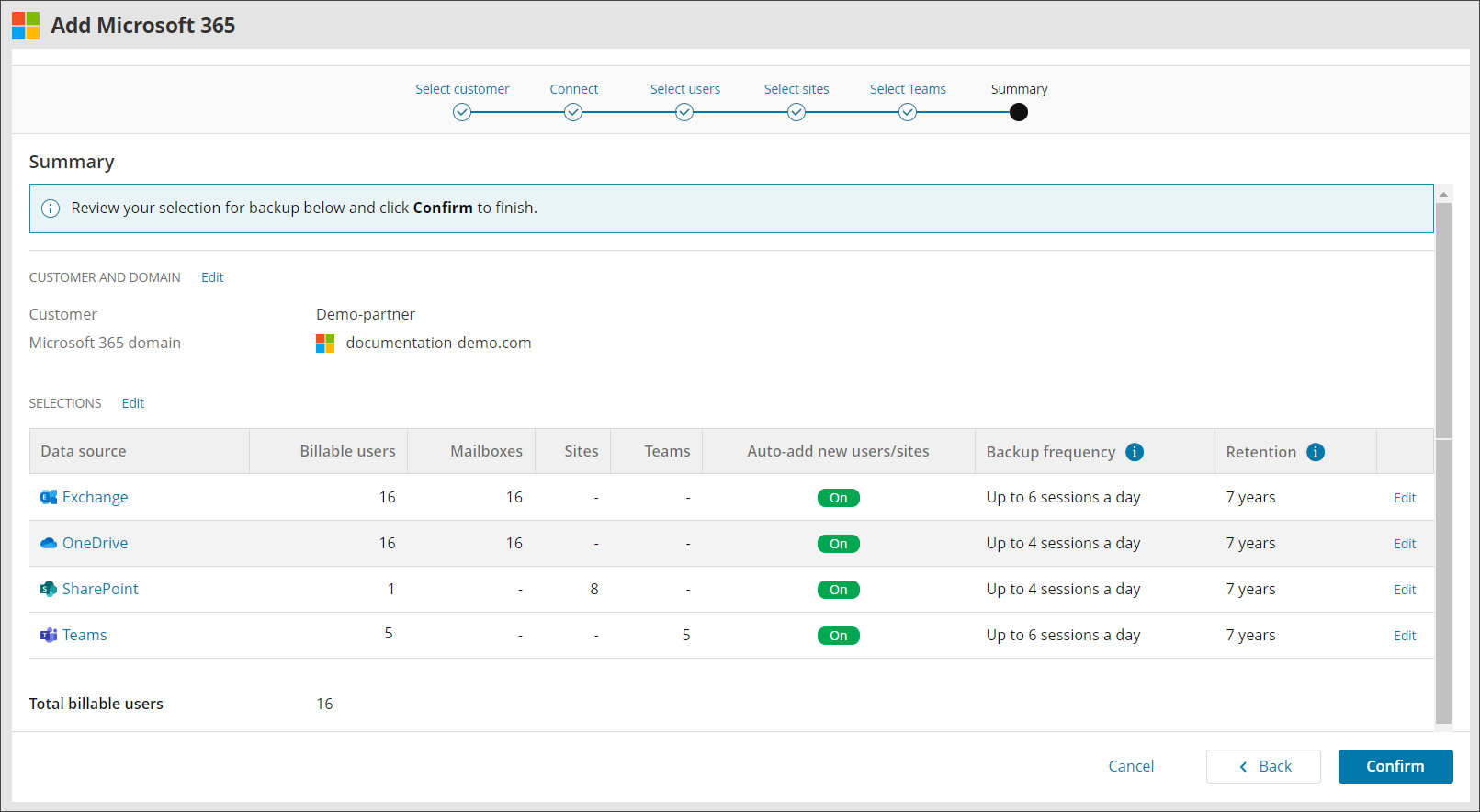Click the OneDrive cloud icon
Screen dimensions: 1480x812
pos(49,543)
